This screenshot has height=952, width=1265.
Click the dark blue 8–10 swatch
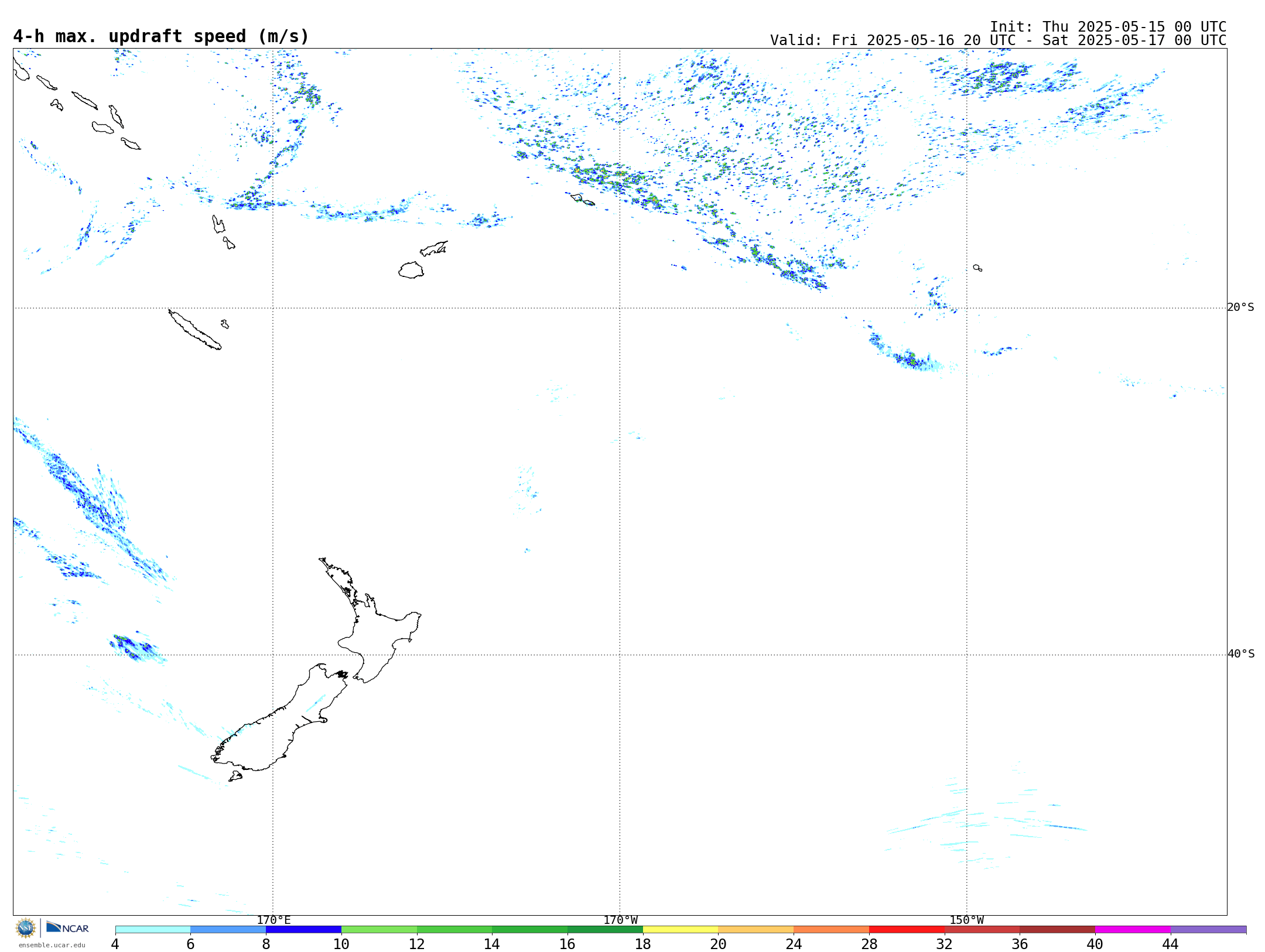click(x=303, y=930)
